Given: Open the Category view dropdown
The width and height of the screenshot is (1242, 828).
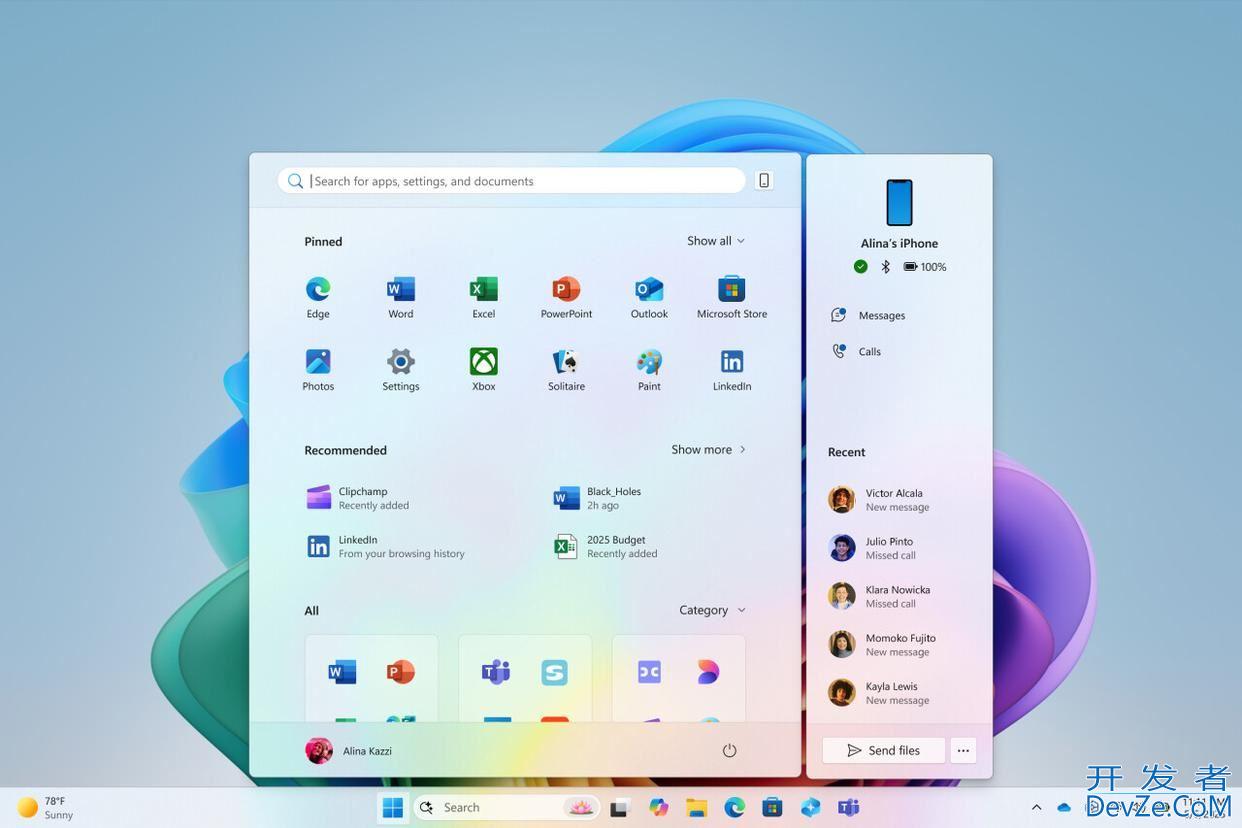Looking at the screenshot, I should coord(712,610).
